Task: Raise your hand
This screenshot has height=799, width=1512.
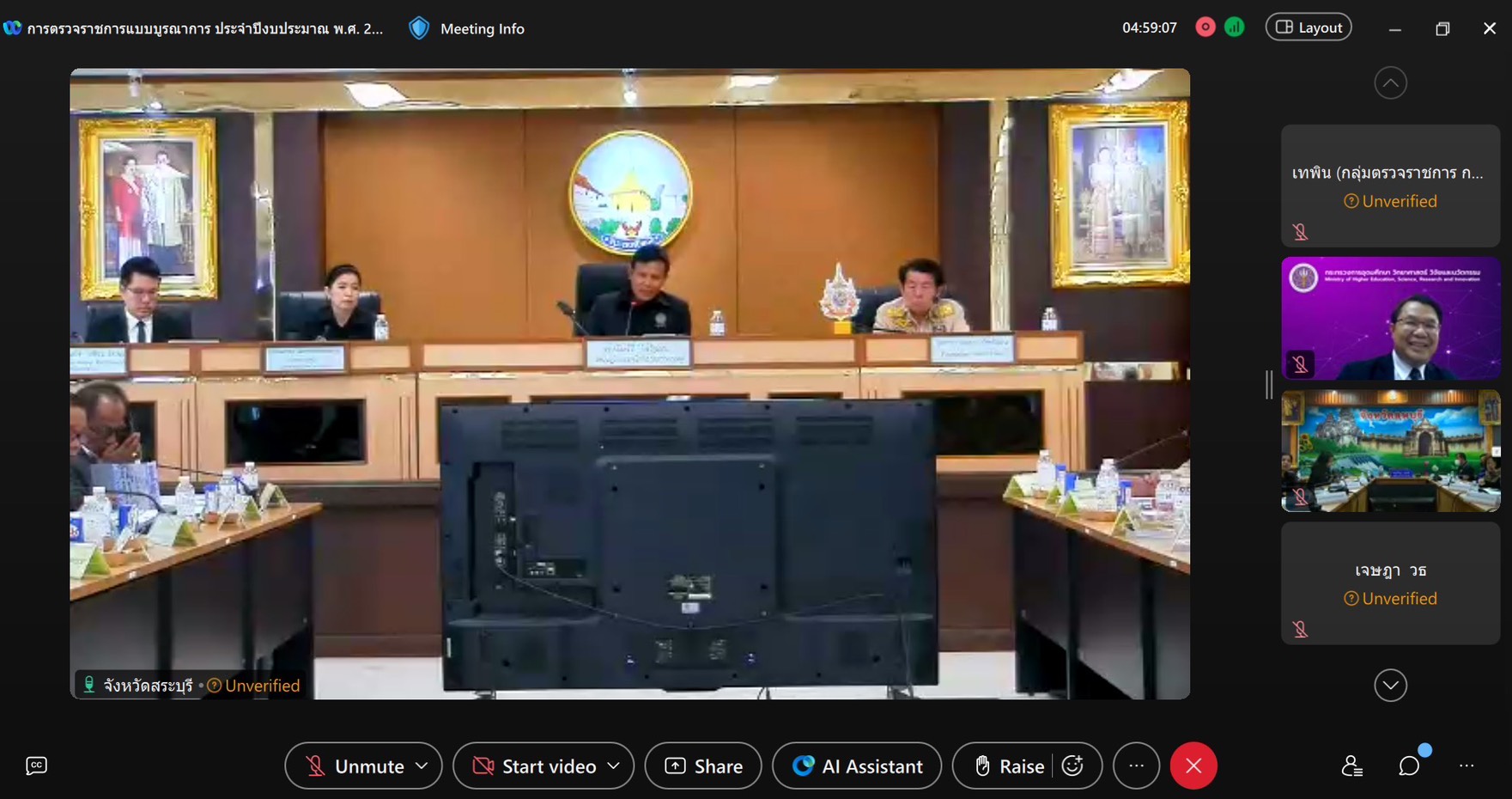Action: point(1009,765)
